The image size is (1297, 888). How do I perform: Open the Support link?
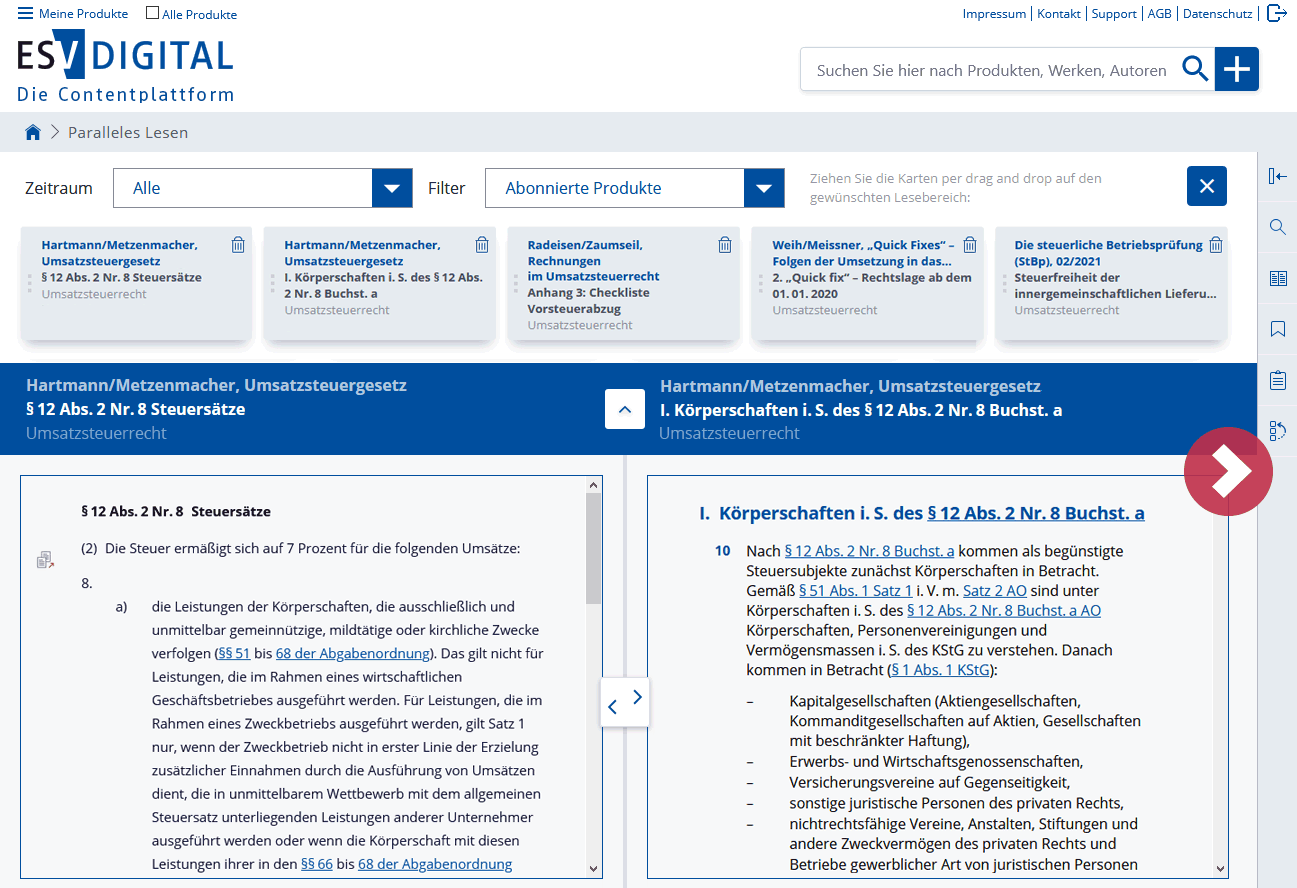(x=1114, y=14)
